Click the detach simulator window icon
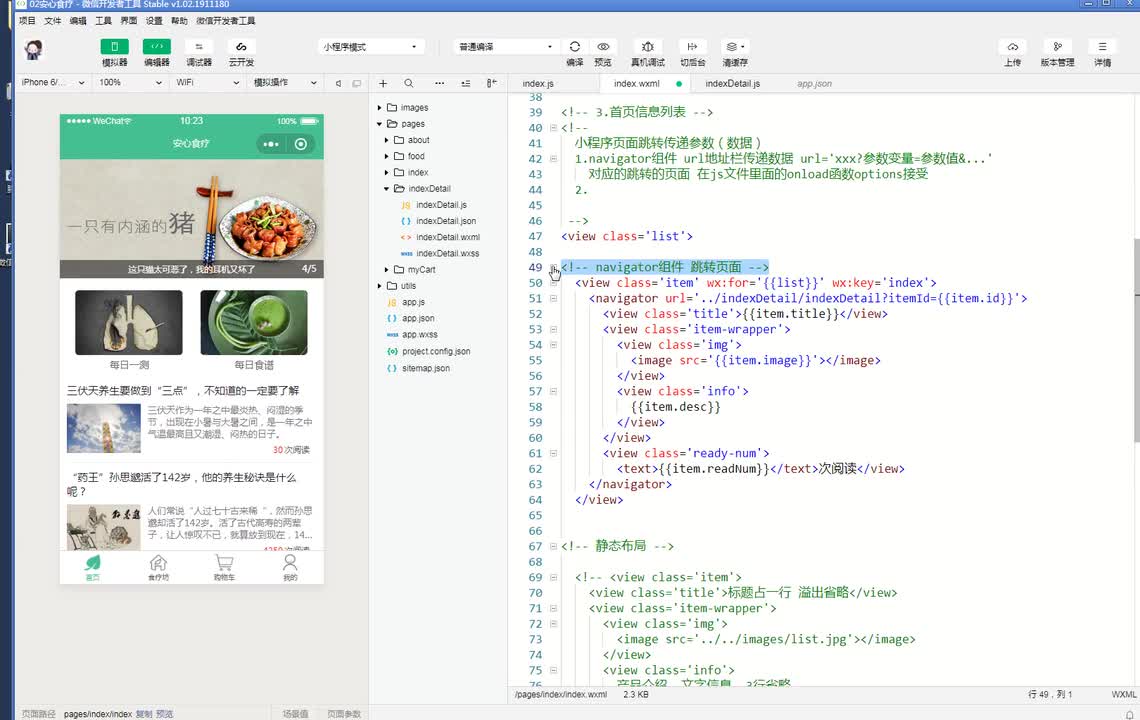Screen dimensions: 1140x720 (356, 83)
